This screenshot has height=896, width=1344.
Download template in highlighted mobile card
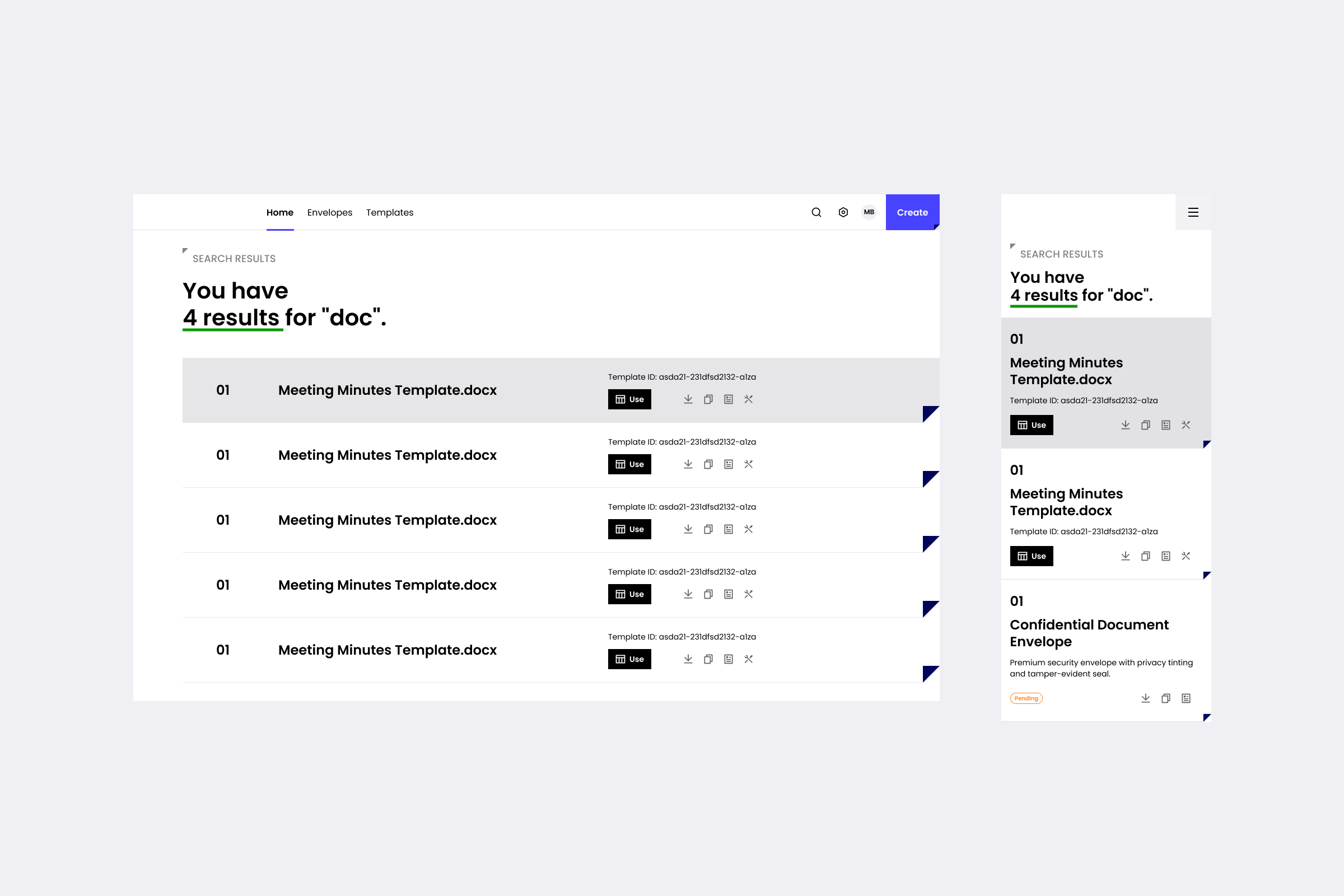[x=1125, y=425]
